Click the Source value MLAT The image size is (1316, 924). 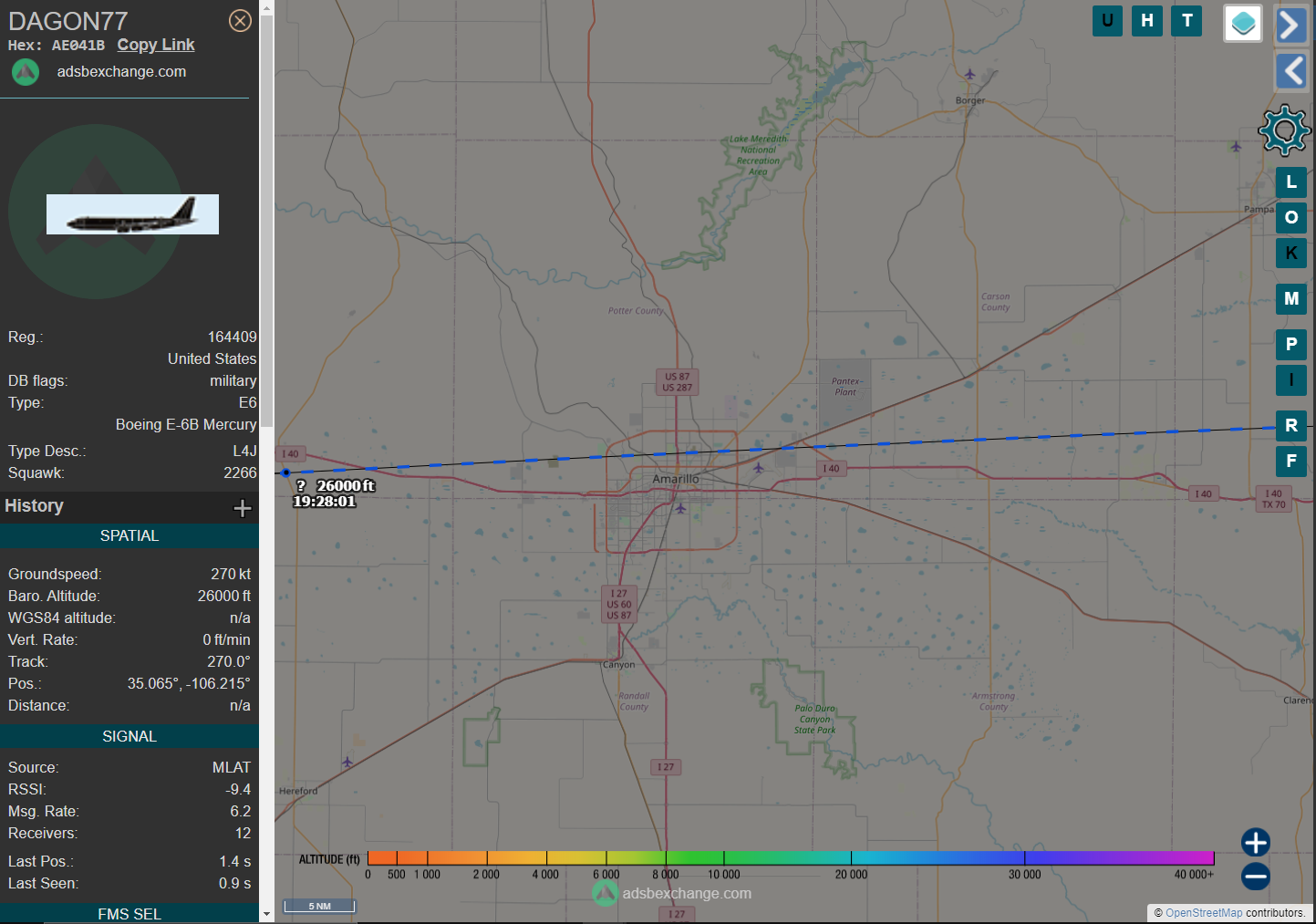click(232, 767)
